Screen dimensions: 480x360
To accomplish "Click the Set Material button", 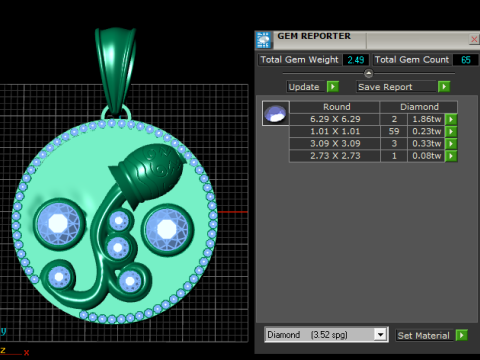I will tap(424, 336).
